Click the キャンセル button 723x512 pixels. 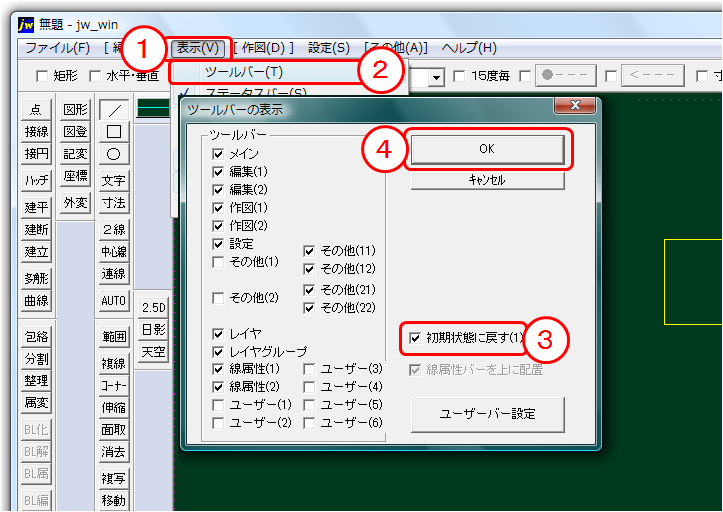pyautogui.click(x=487, y=180)
